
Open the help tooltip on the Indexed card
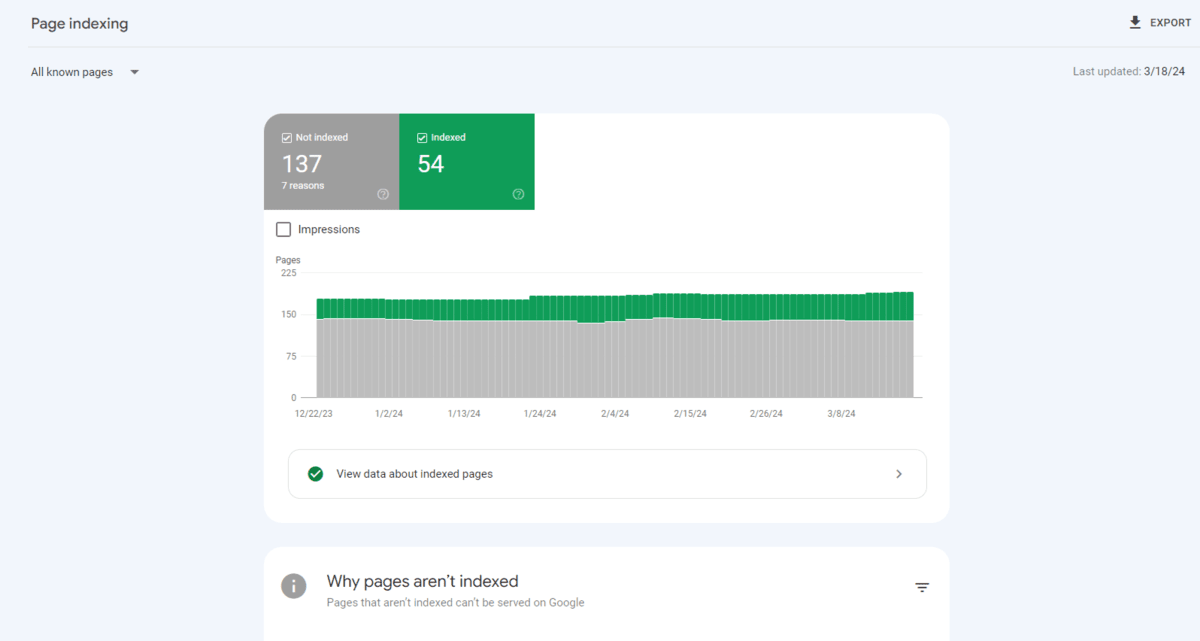click(518, 194)
